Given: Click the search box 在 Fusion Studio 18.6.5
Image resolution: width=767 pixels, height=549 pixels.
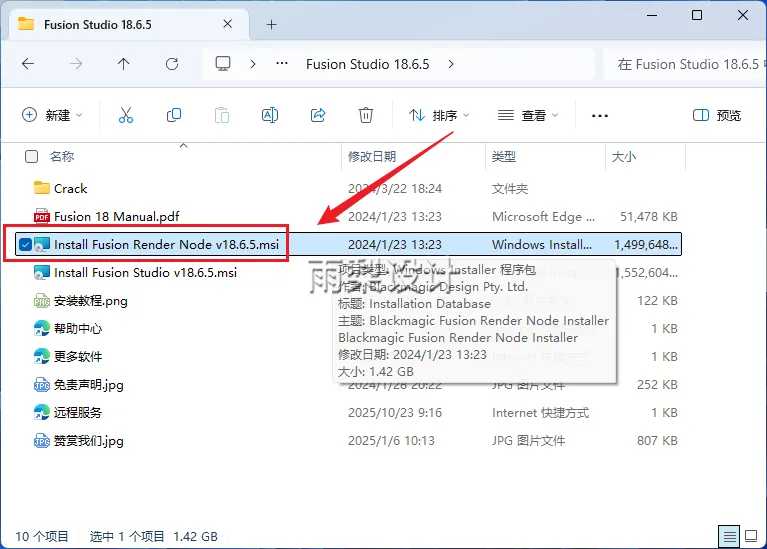Looking at the screenshot, I should pyautogui.click(x=685, y=64).
